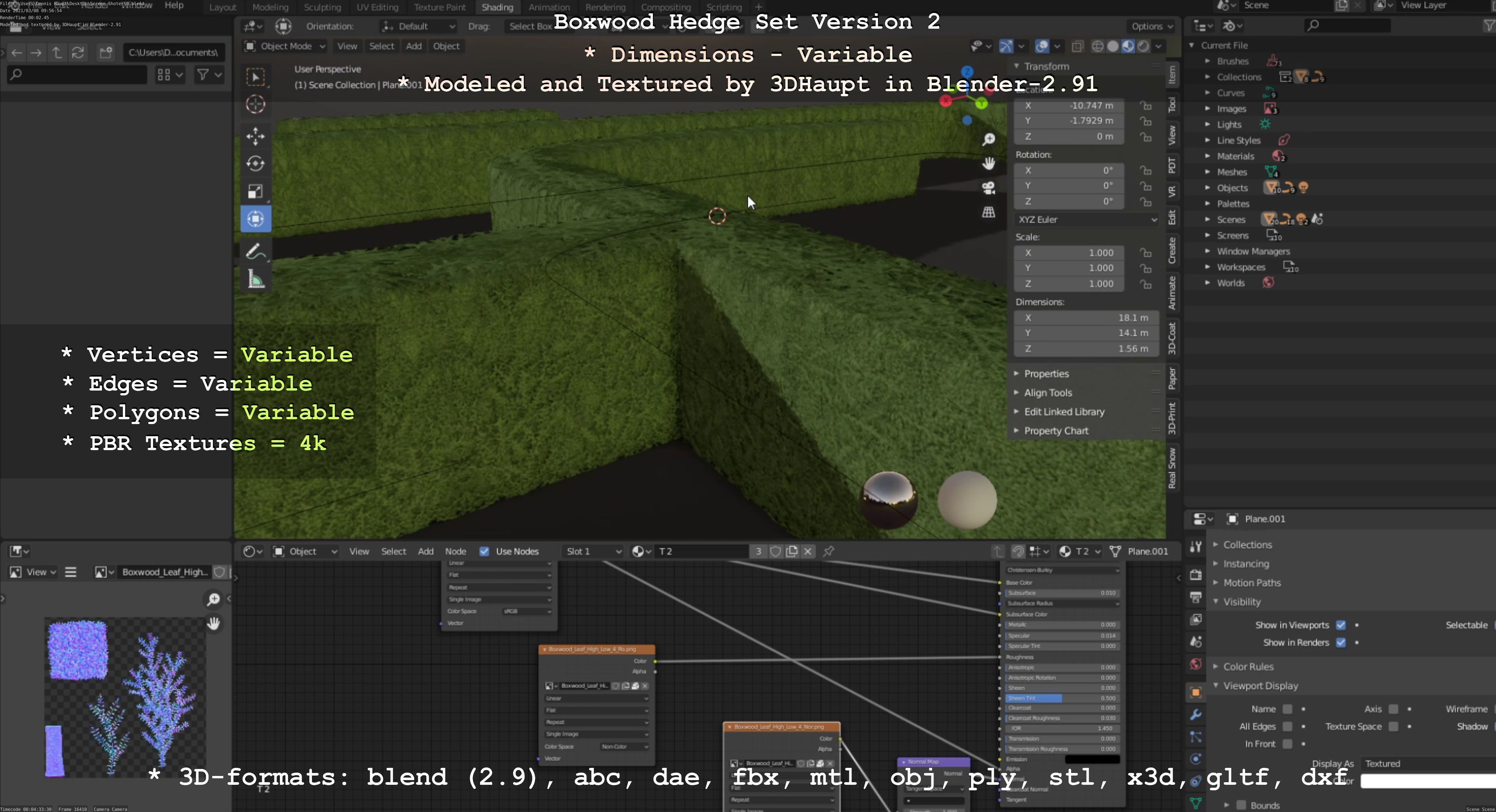Enable Name viewport display checkbox
1496x812 pixels.
click(x=1287, y=709)
